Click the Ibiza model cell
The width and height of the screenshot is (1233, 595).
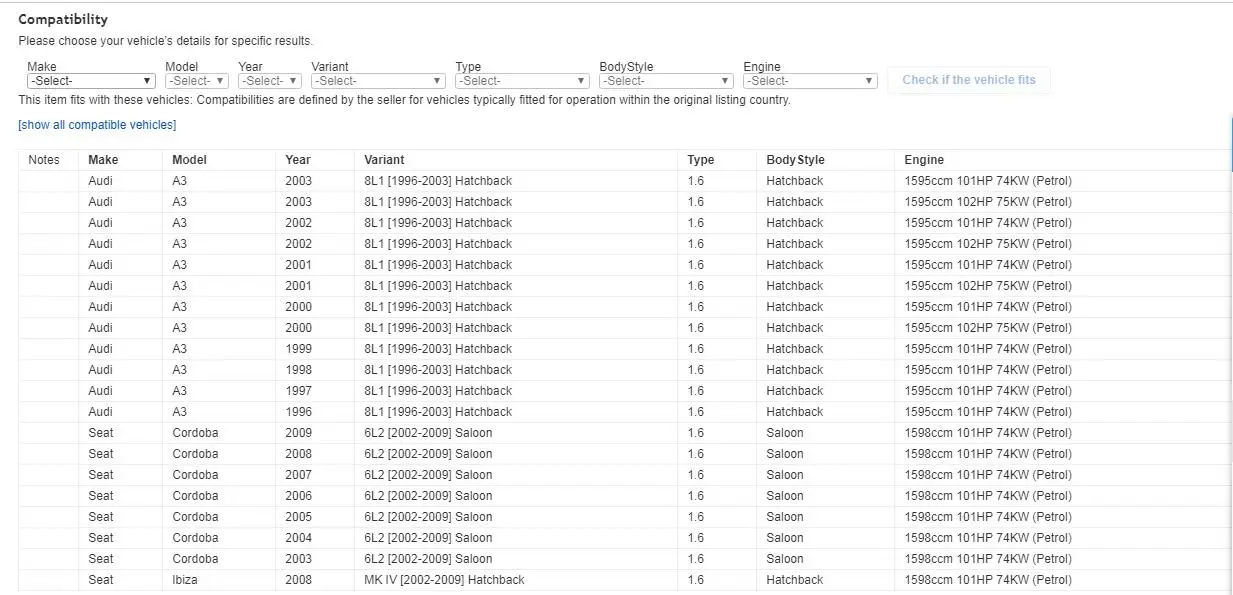coord(185,580)
